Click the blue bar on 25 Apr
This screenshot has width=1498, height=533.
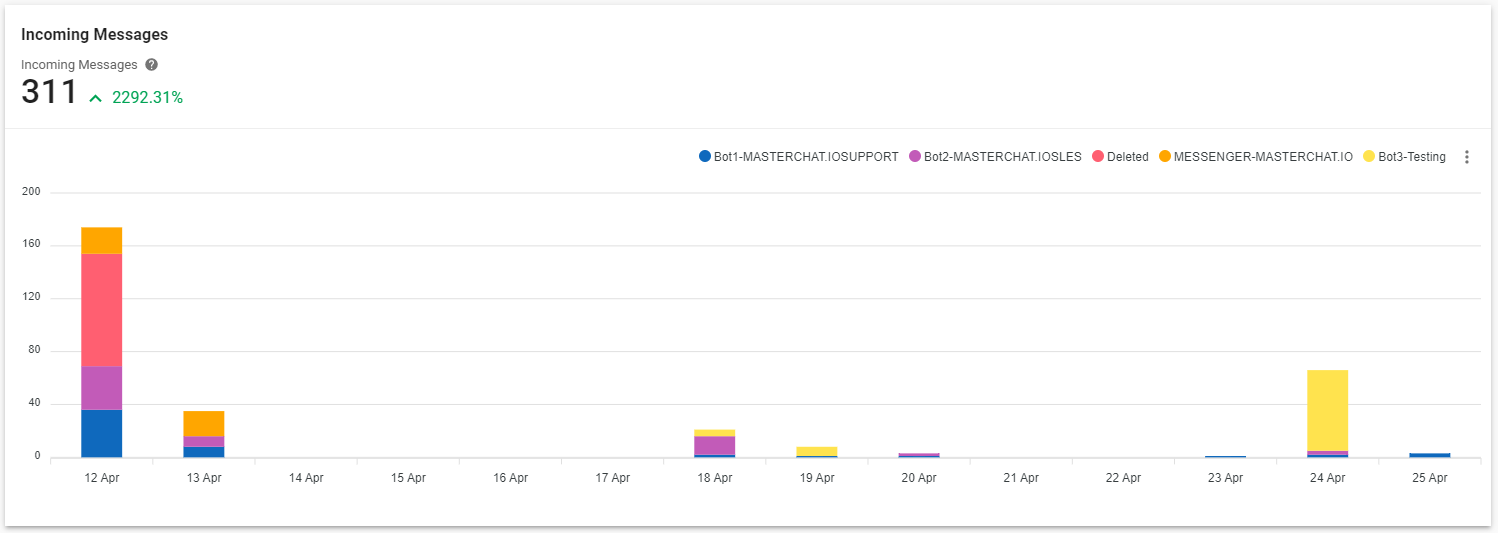coord(1430,456)
